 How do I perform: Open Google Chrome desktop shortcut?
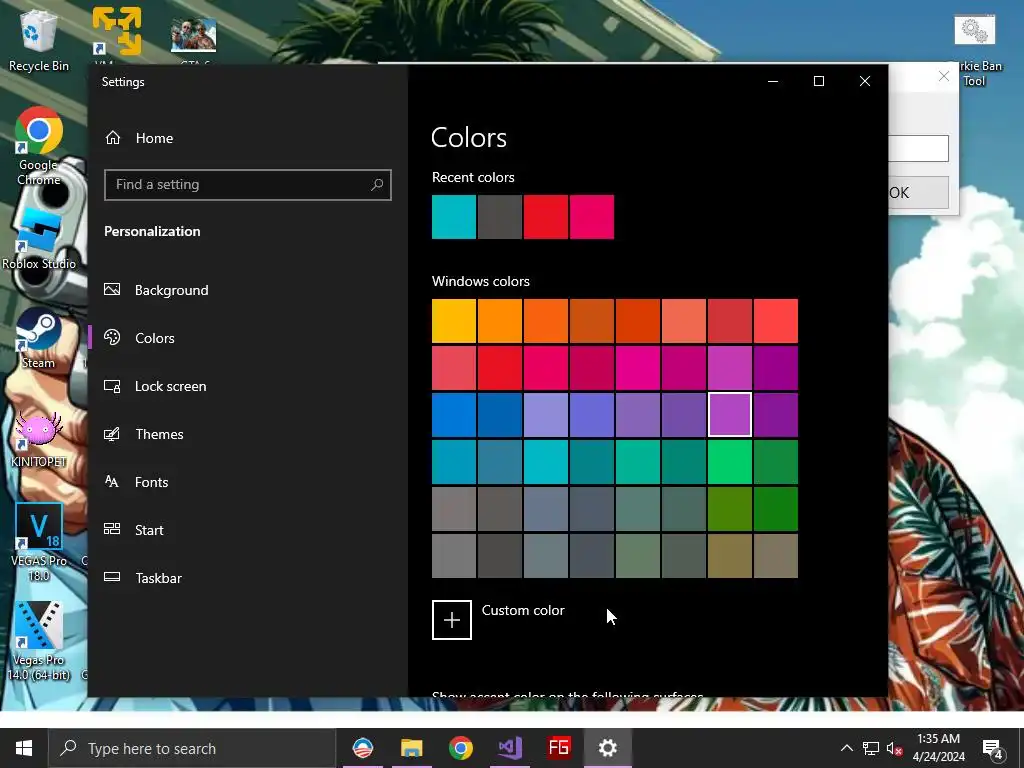[39, 146]
